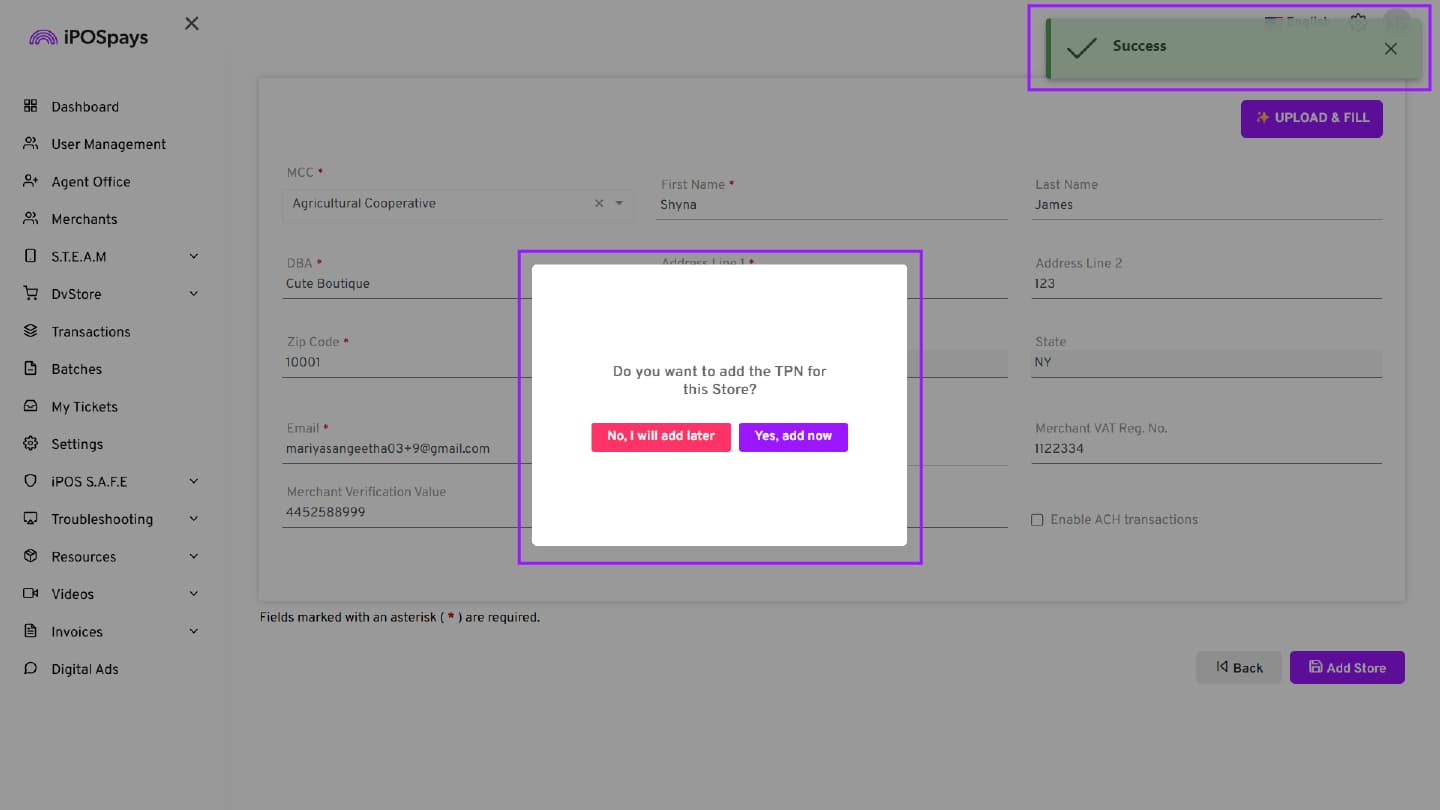Enable ACH transactions checkbox
Viewport: 1440px width, 810px height.
1037,520
